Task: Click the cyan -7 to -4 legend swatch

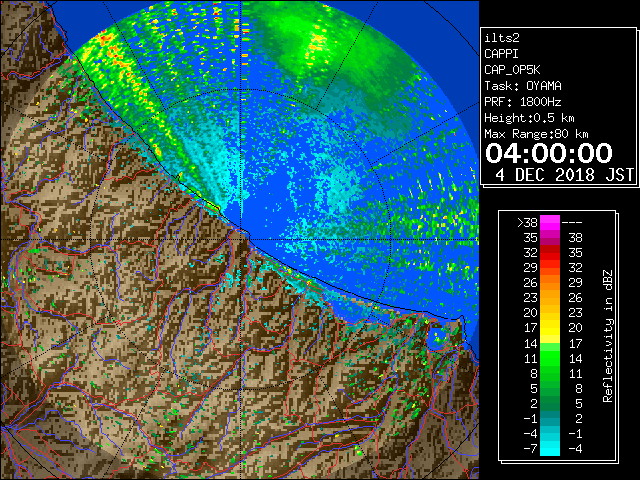Action: pos(550,448)
